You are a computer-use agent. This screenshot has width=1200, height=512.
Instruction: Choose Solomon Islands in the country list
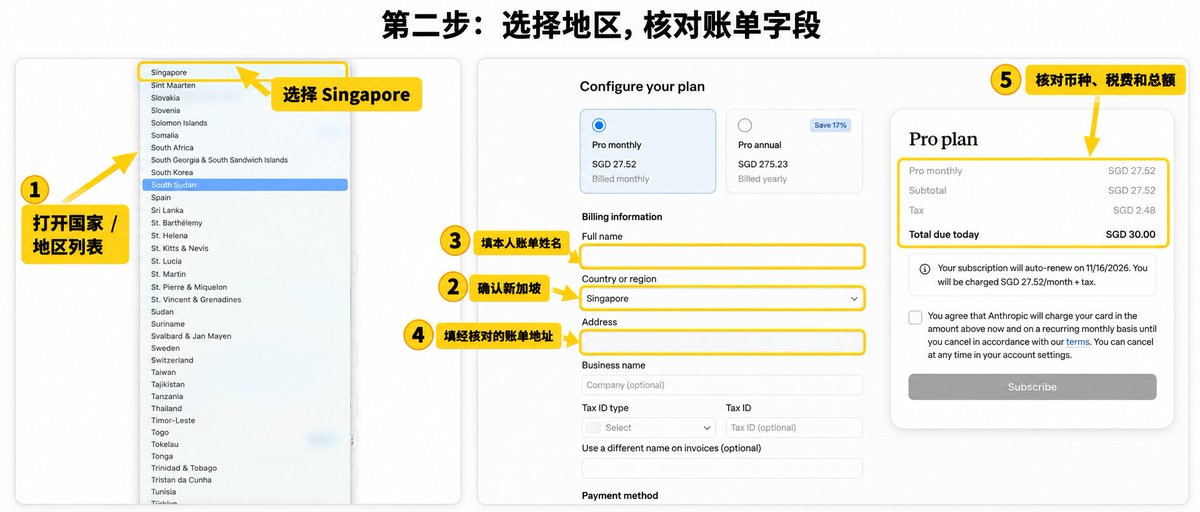click(x=179, y=123)
